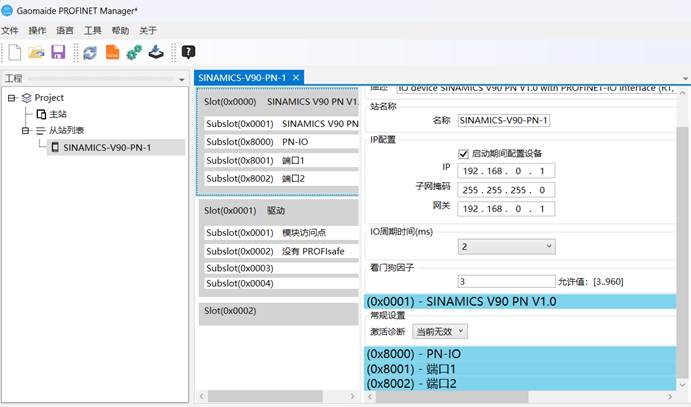691x407 pixels.
Task: Open the 激活诊断 dropdown
Action: tap(440, 331)
